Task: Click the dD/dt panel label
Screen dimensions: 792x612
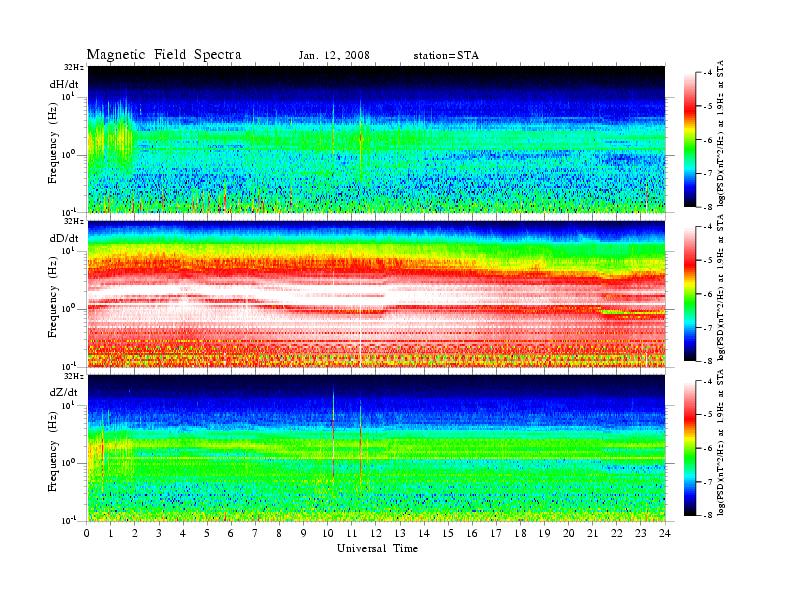Action: coord(64,238)
